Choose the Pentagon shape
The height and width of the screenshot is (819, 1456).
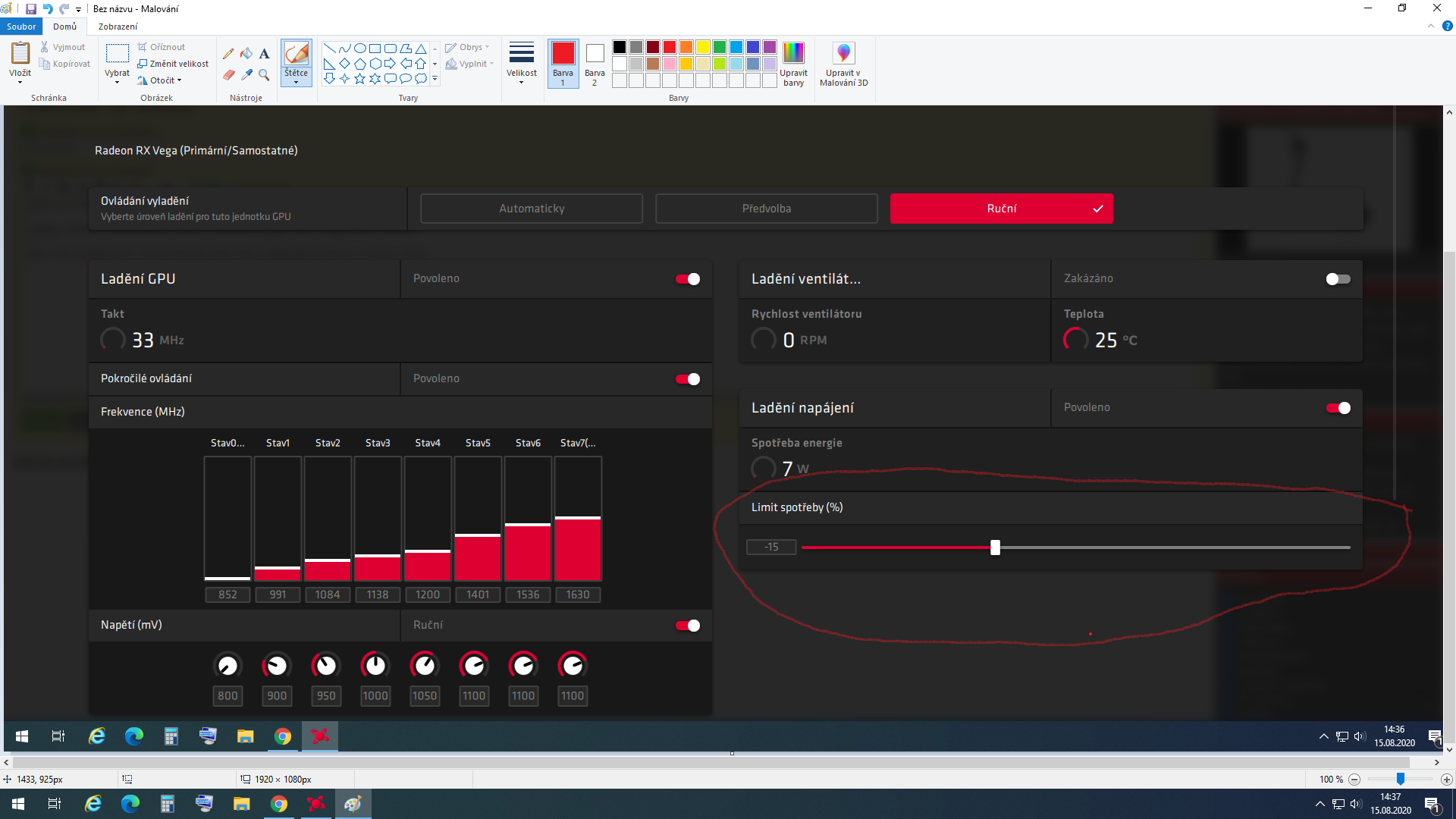pos(360,63)
